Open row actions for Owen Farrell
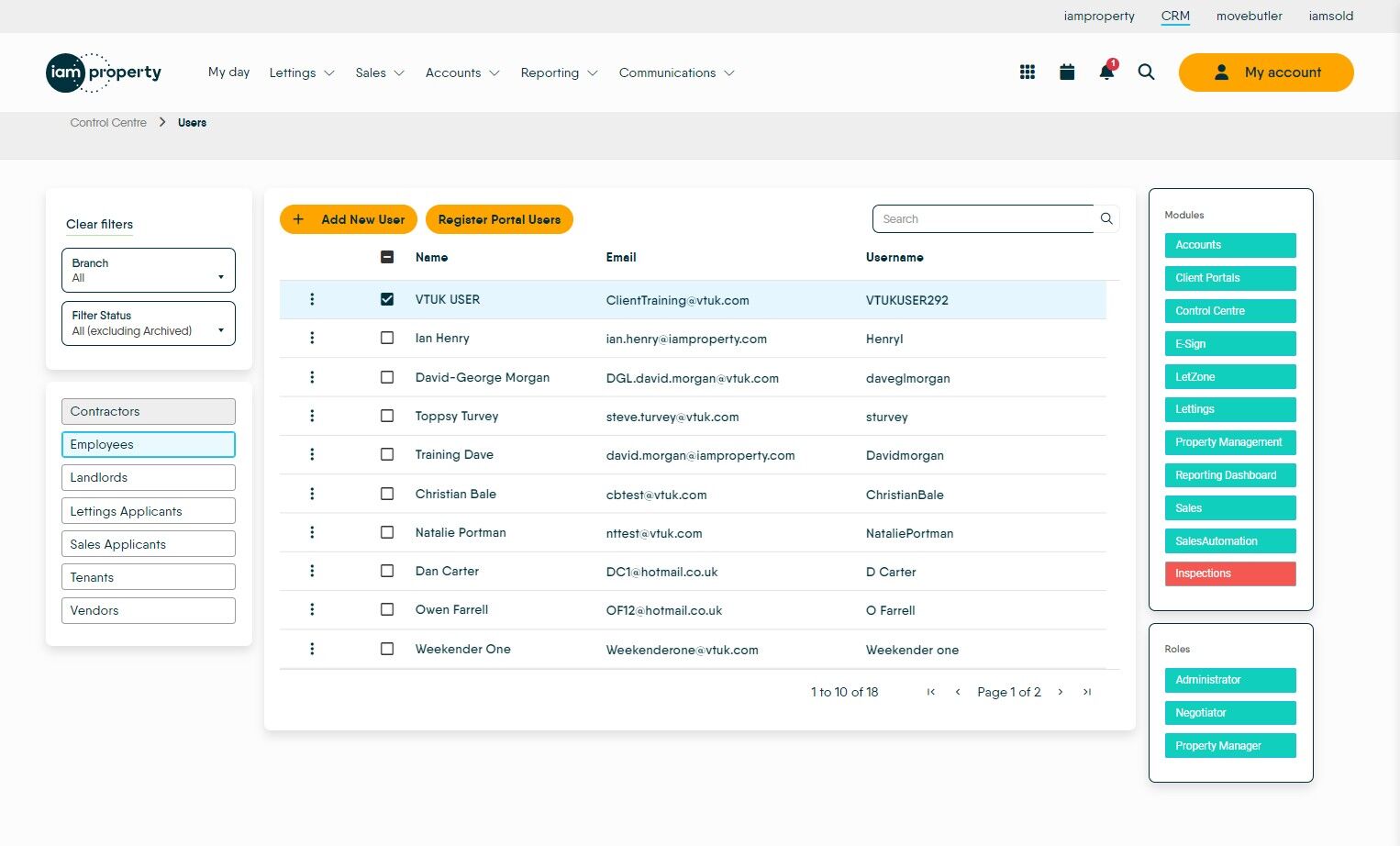Viewport: 1400px width, 846px height. pos(312,609)
